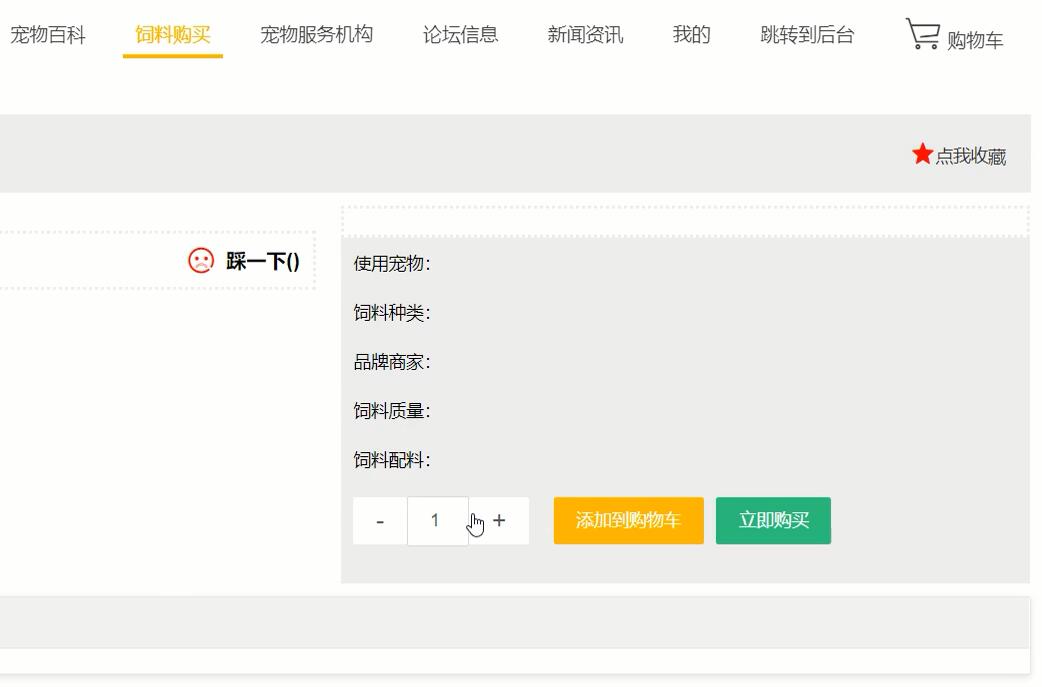Image resolution: width=1042 pixels, height=687 pixels.
Task: Open the 我的 personal page
Action: click(x=690, y=35)
